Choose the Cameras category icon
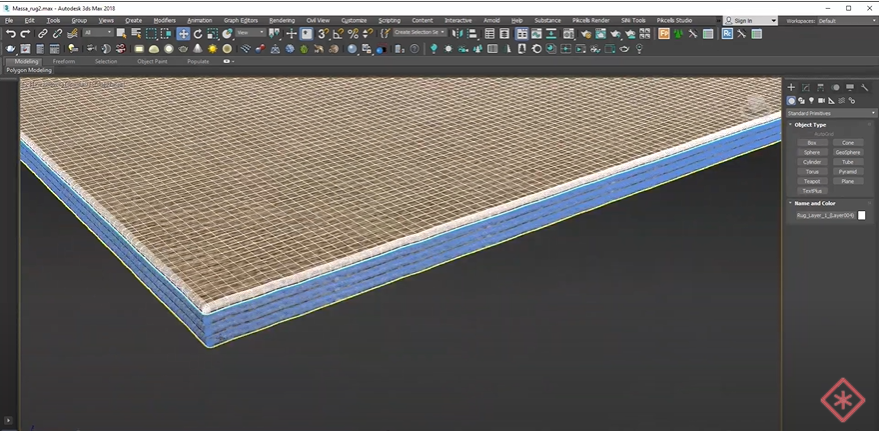 (822, 100)
